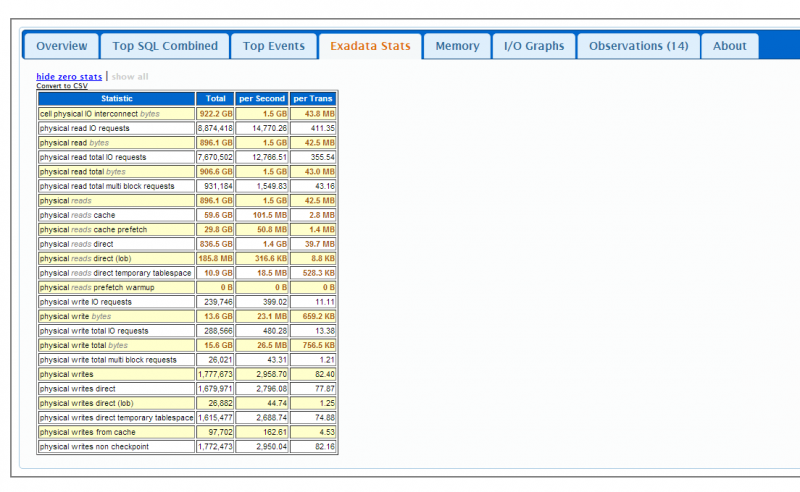This screenshot has height=492, width=800.
Task: Click the 13.6 GB total value
Action: [218, 316]
